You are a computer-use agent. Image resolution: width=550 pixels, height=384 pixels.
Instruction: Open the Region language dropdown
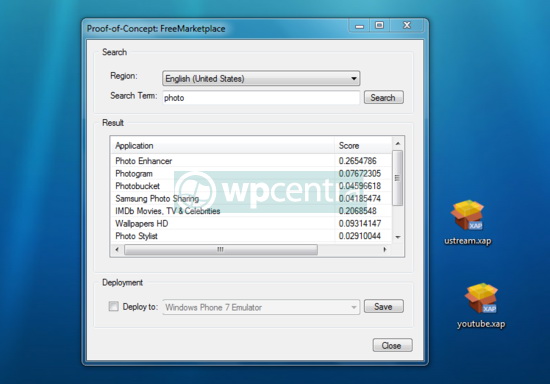(x=261, y=78)
